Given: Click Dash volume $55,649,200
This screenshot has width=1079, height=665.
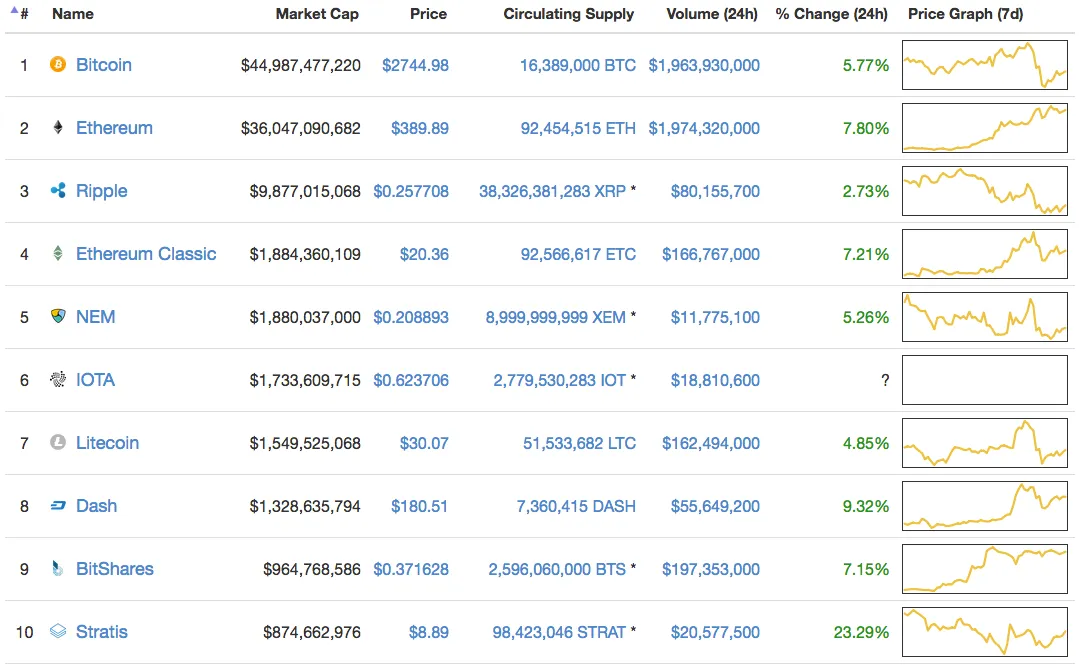Looking at the screenshot, I should tap(715, 506).
